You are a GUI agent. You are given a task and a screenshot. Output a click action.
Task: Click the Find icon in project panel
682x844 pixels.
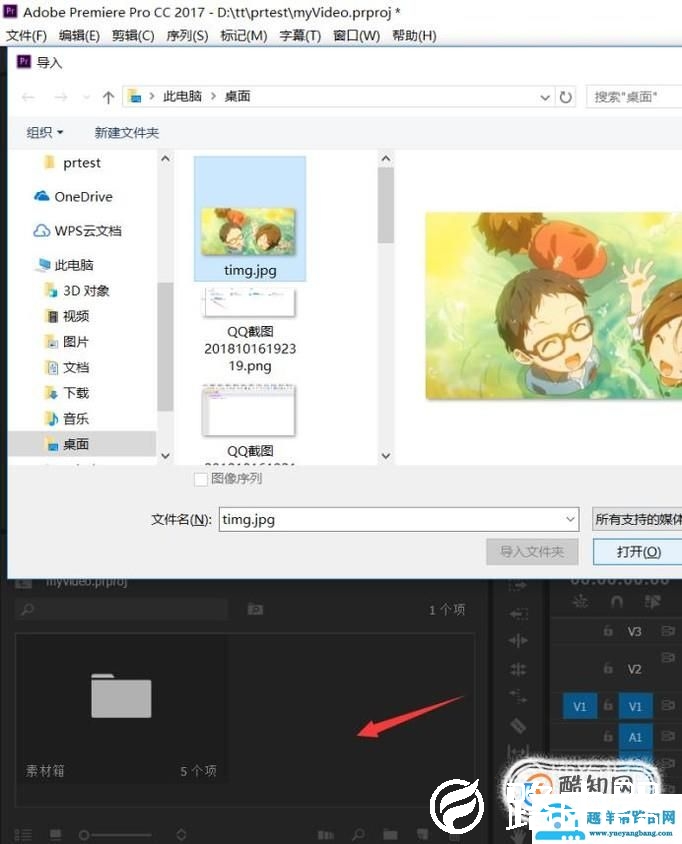tap(358, 835)
